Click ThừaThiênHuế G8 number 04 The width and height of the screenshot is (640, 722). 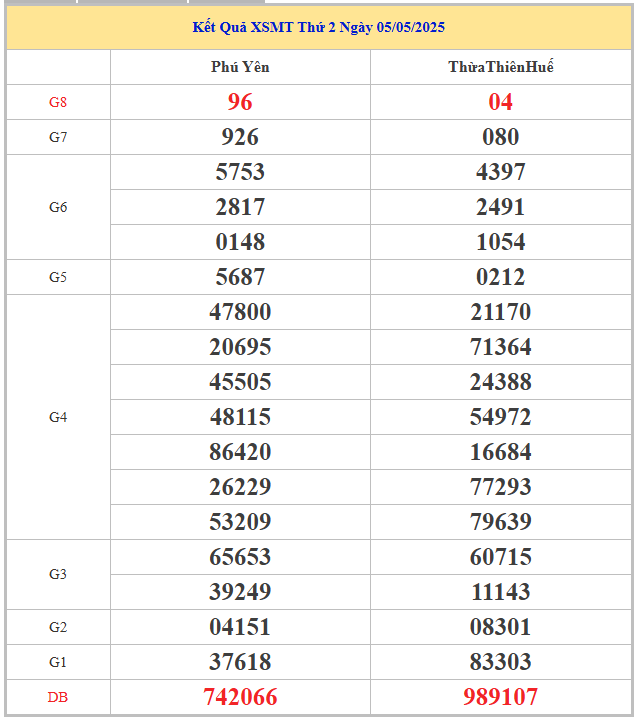point(500,102)
